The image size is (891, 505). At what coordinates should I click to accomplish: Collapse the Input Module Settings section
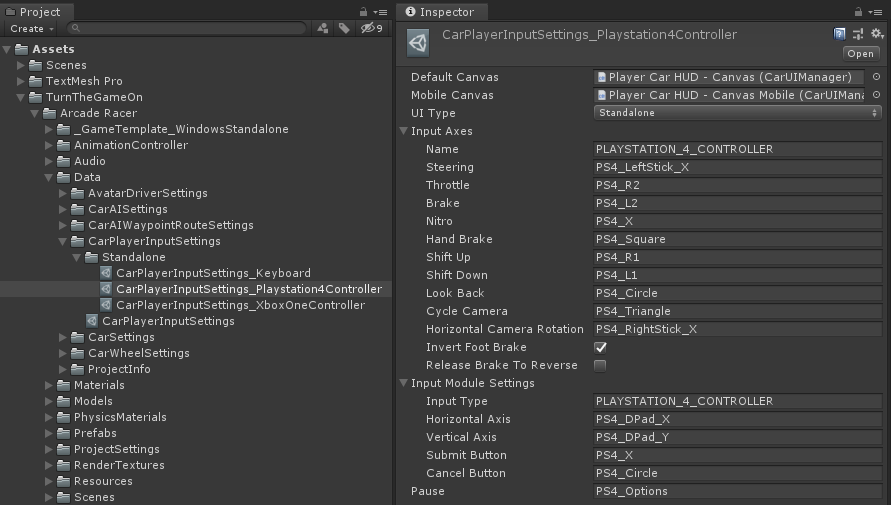(403, 383)
